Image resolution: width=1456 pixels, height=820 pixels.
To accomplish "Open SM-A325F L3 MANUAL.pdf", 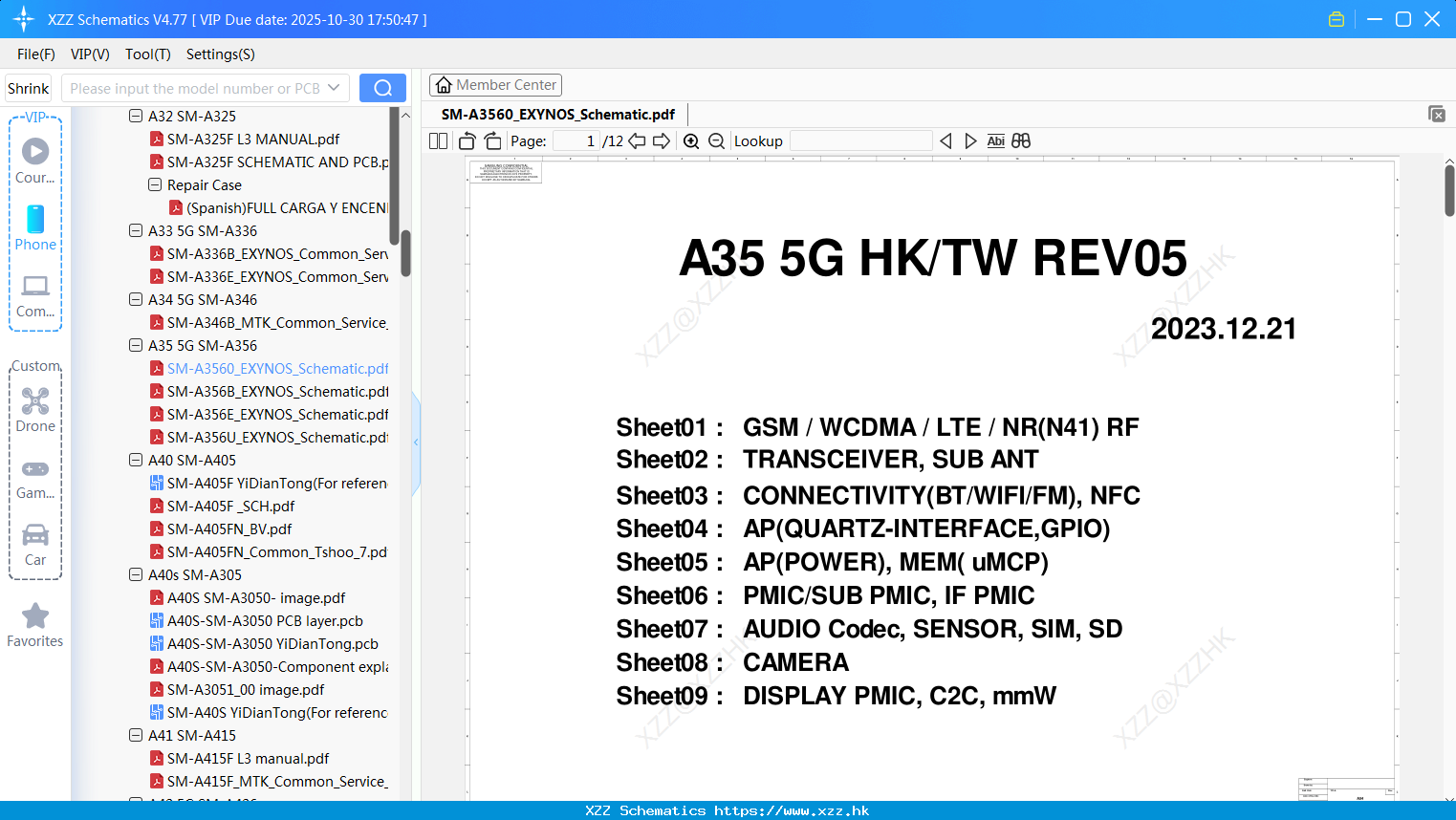I will tap(253, 139).
